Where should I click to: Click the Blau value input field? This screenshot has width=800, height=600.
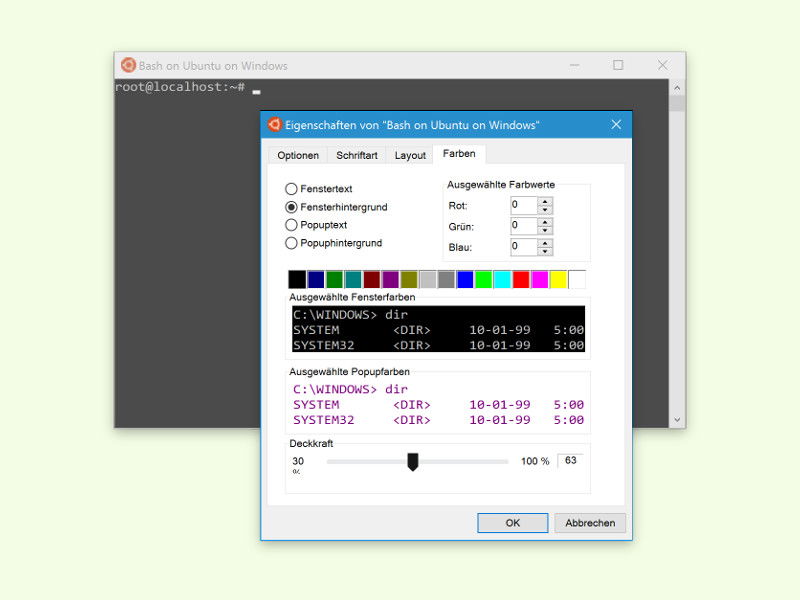coord(523,247)
